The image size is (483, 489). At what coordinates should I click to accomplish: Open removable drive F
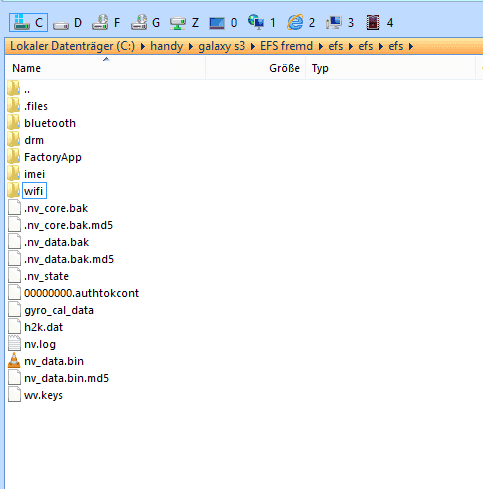tap(106, 23)
